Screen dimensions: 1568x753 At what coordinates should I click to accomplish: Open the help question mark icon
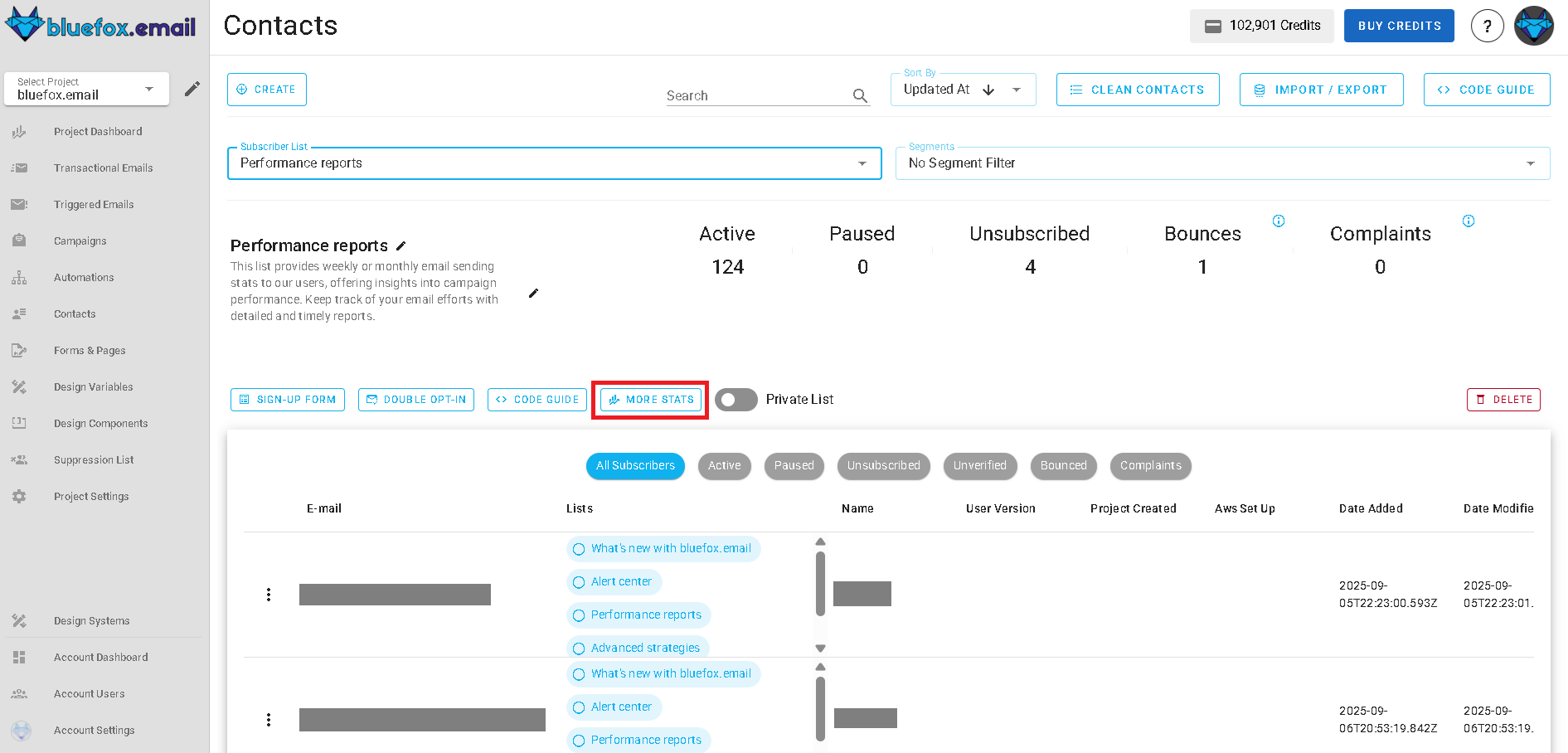pos(1487,26)
